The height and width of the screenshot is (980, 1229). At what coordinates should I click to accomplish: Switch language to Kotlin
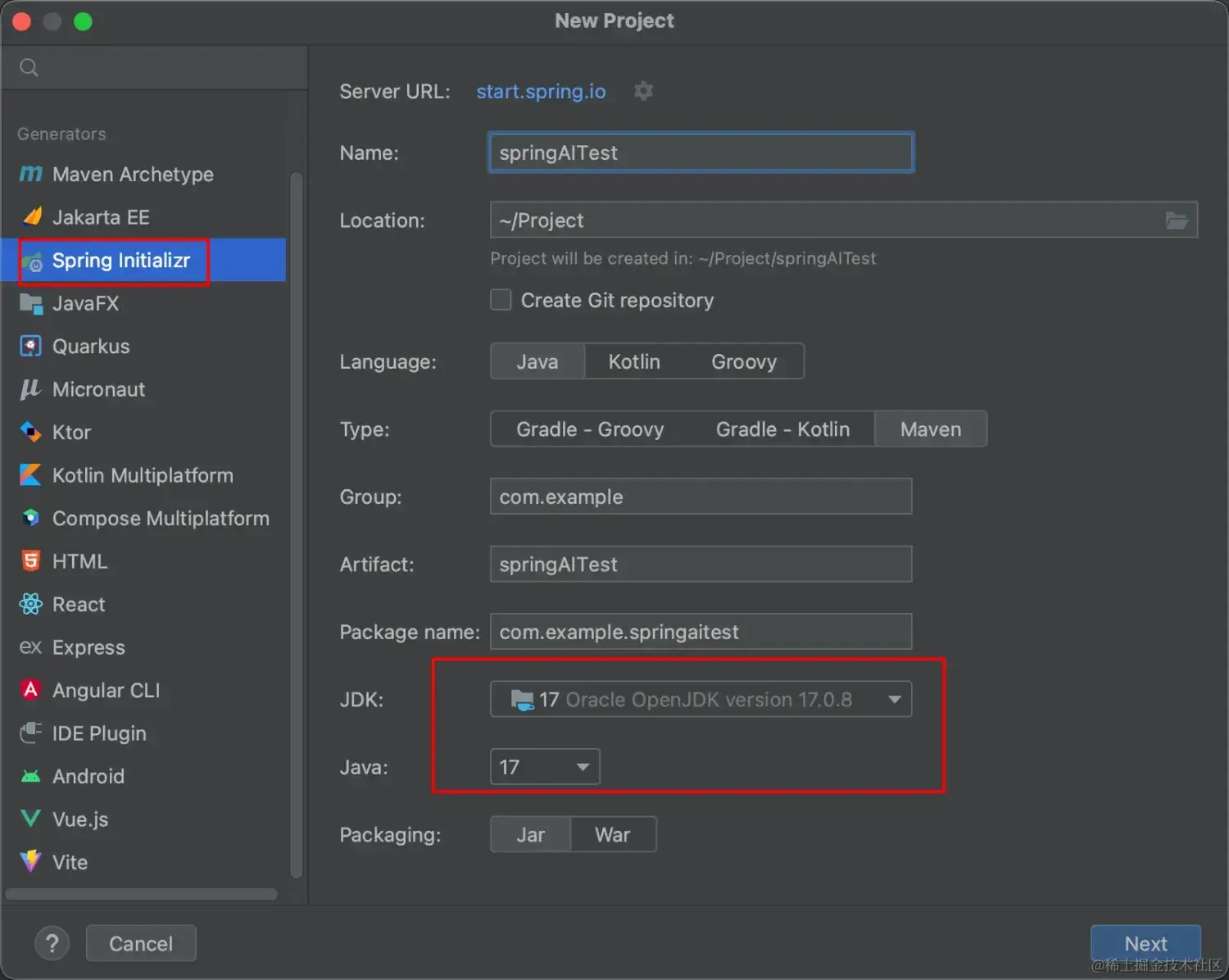pos(634,361)
